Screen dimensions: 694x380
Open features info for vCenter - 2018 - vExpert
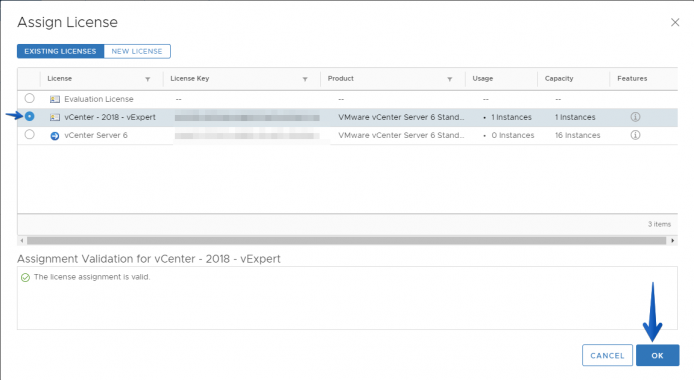[x=635, y=117]
